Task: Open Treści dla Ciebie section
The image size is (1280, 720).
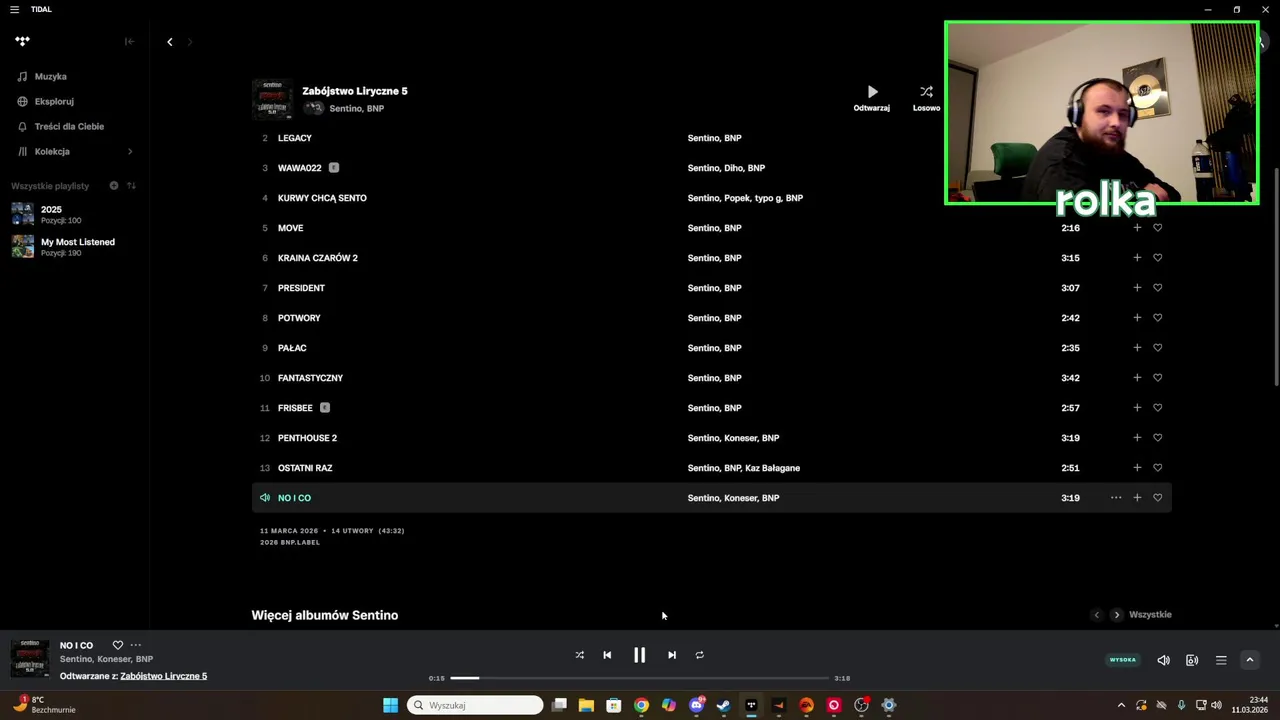Action: pyautogui.click(x=69, y=126)
